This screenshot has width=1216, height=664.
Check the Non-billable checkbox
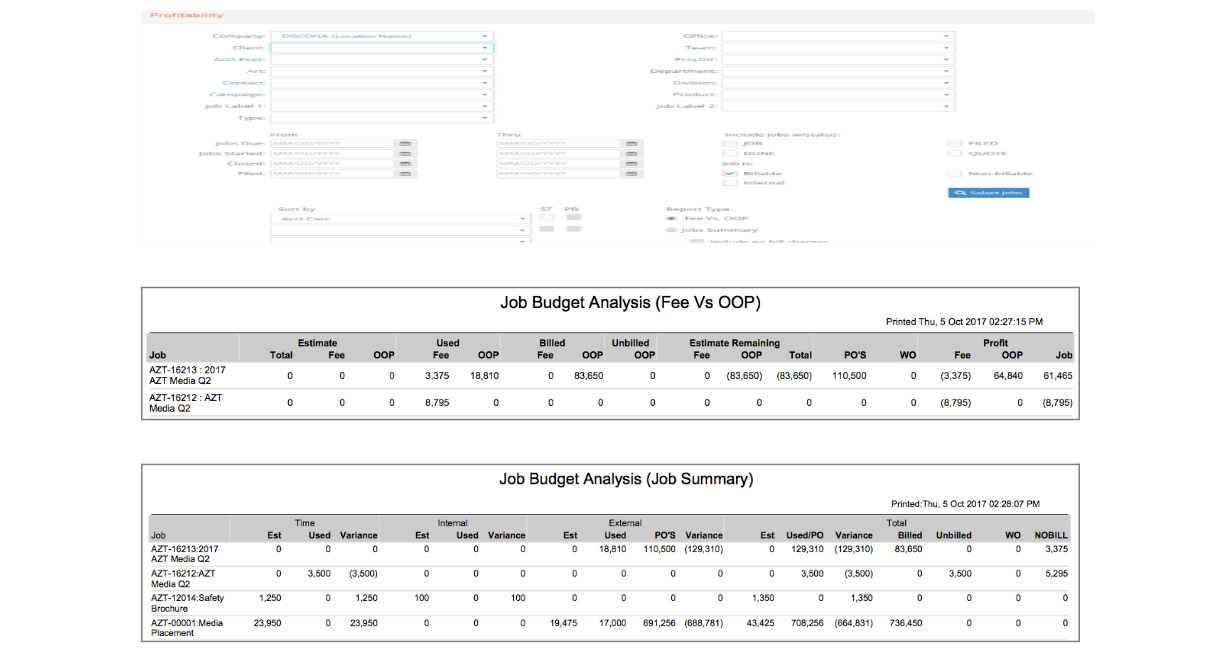(954, 173)
